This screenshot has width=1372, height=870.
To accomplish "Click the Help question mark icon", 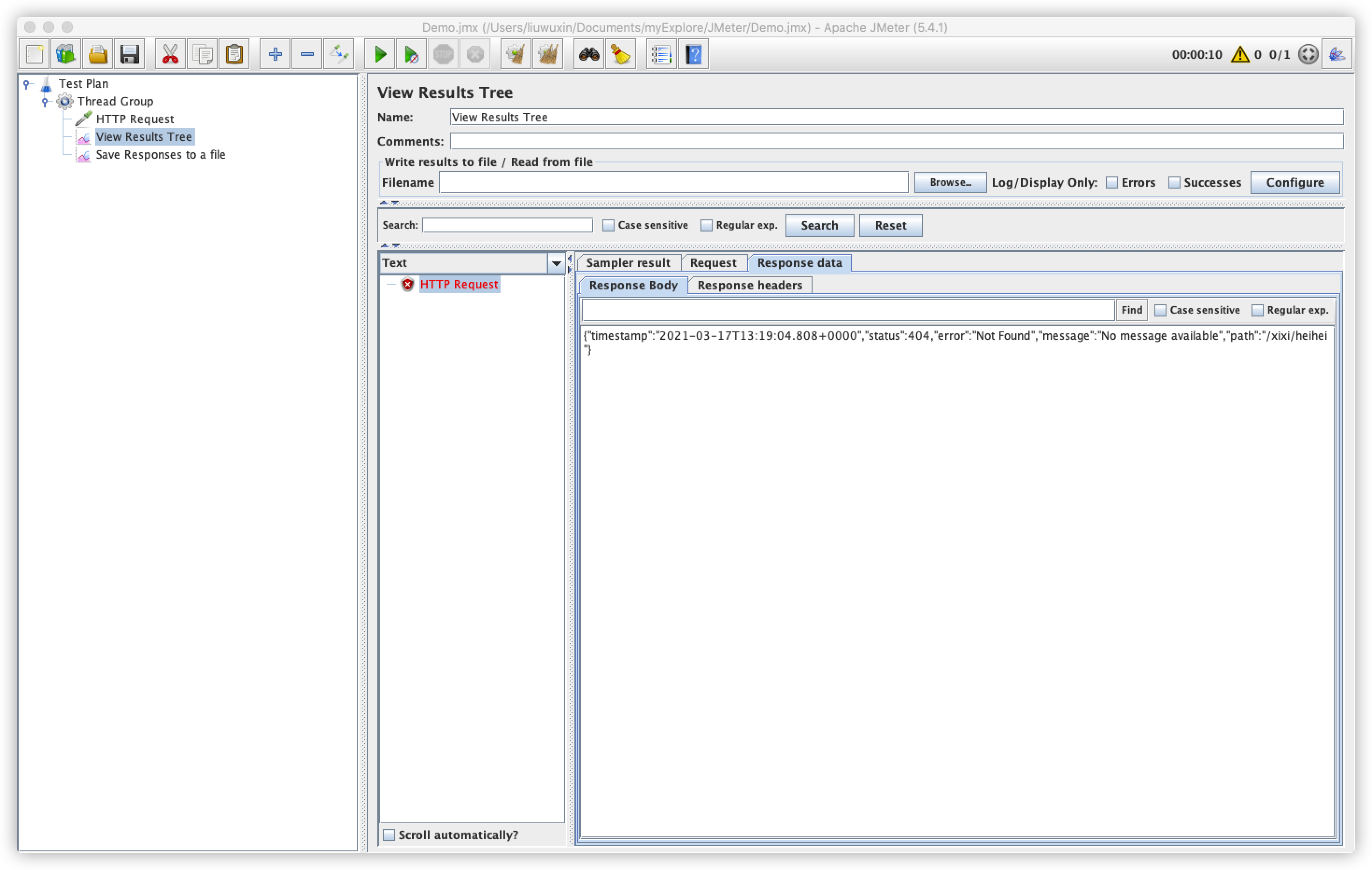I will point(693,55).
